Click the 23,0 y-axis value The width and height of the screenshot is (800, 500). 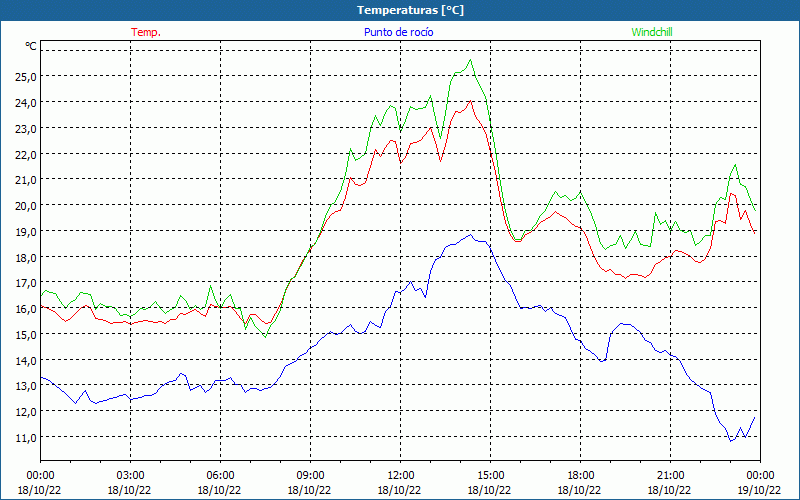[26, 129]
